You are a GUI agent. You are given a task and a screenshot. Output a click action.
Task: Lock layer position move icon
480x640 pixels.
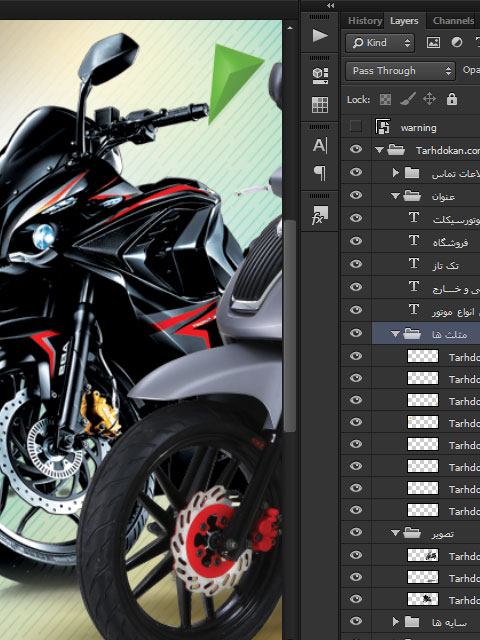point(429,99)
